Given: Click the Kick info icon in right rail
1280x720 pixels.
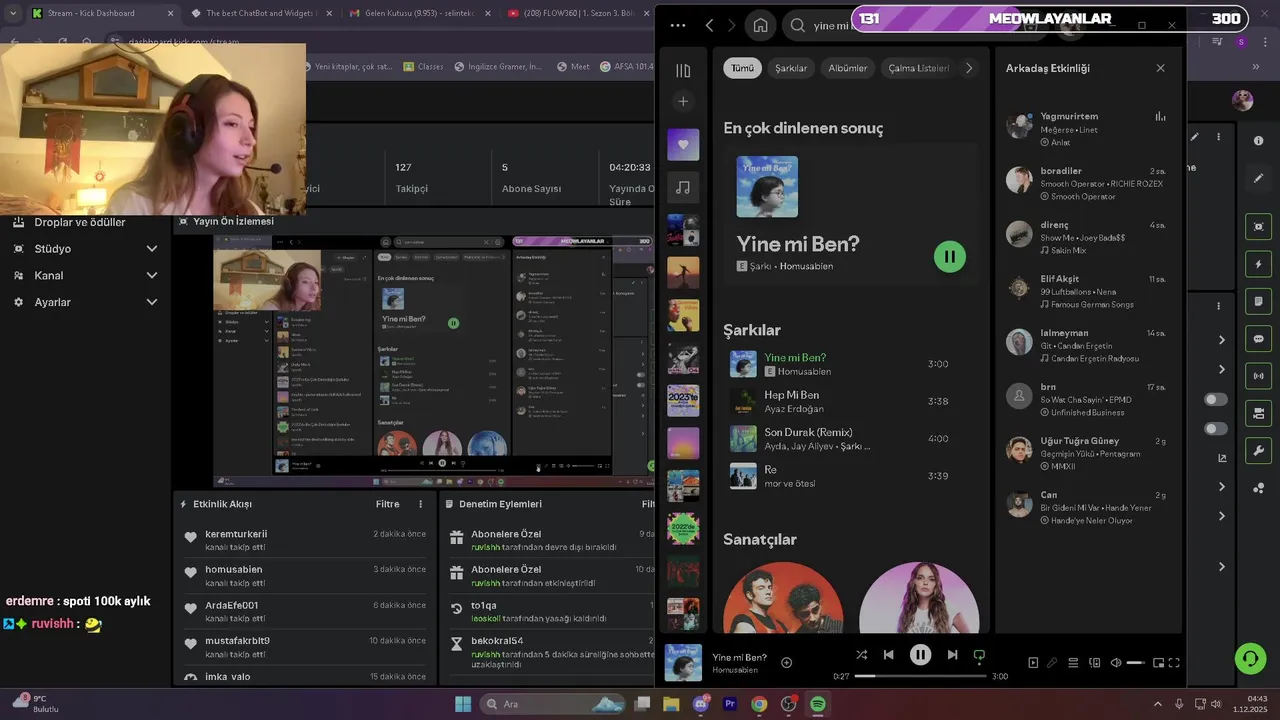Looking at the screenshot, I should point(1258,141).
